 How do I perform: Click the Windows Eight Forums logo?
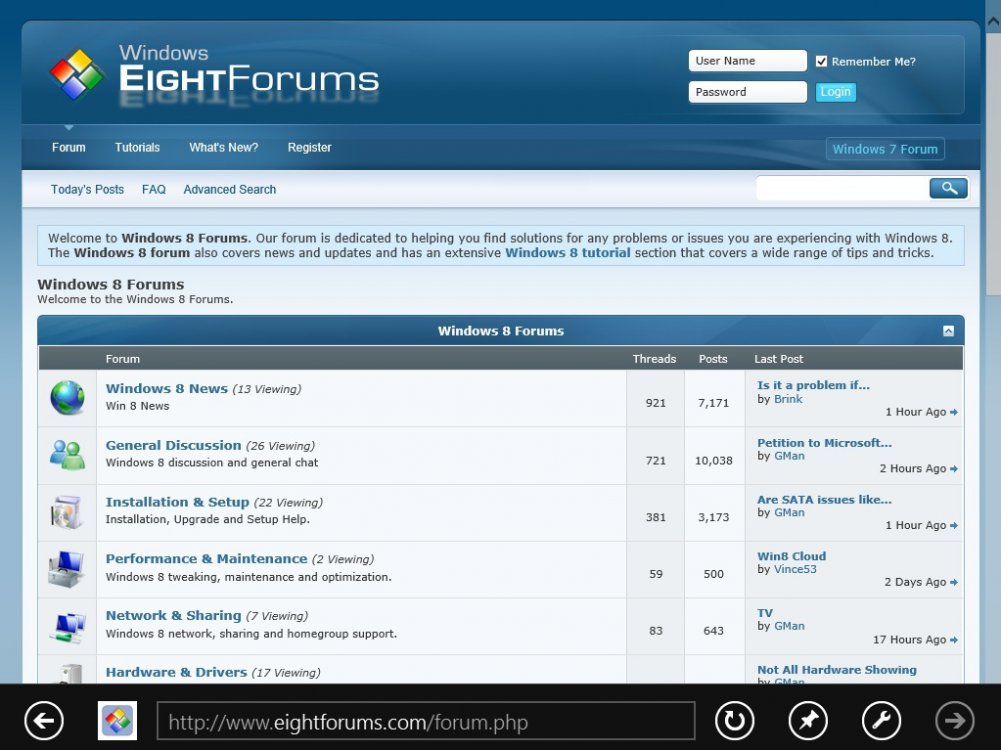pos(215,75)
